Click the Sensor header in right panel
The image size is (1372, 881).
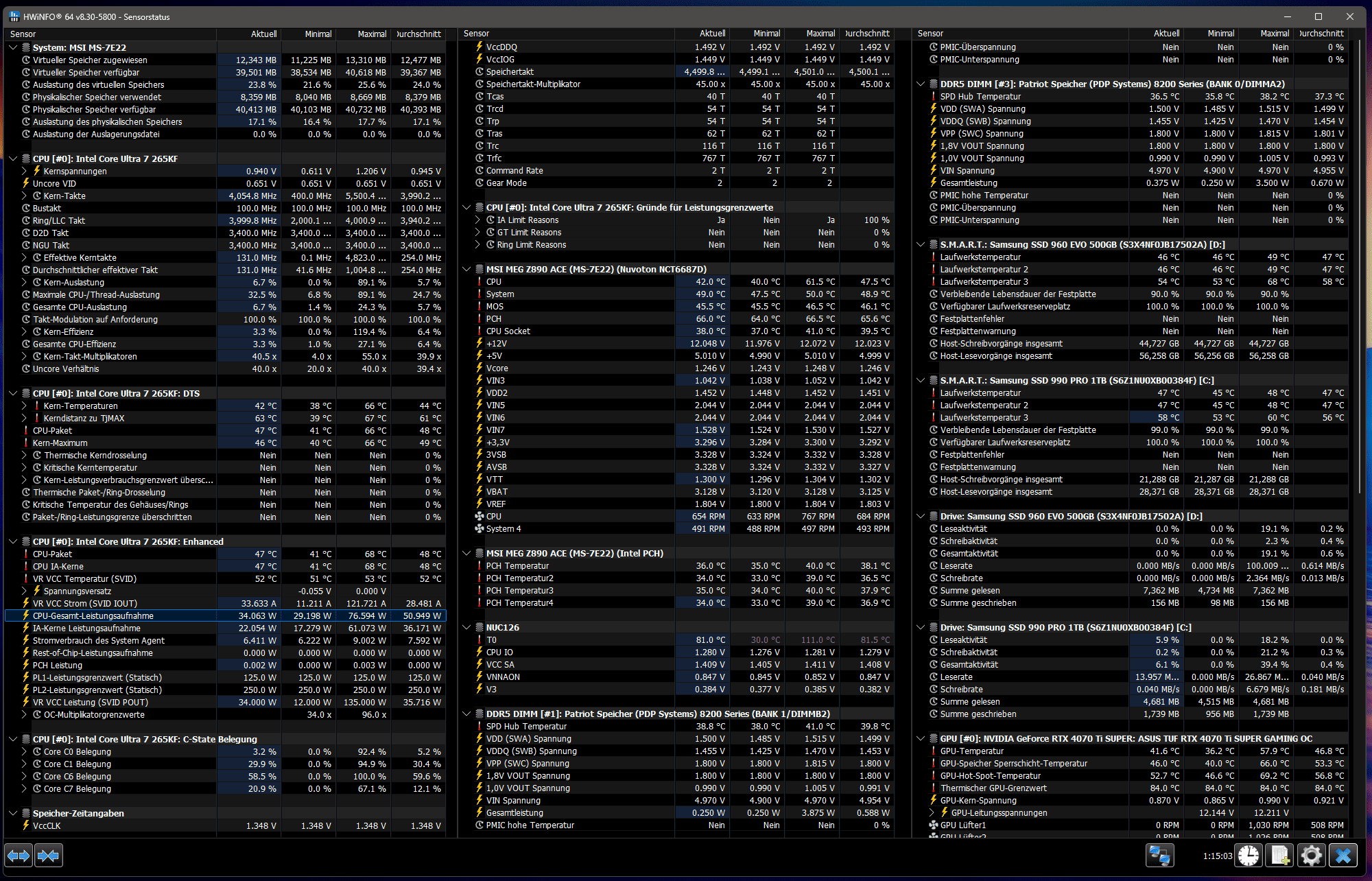930,33
